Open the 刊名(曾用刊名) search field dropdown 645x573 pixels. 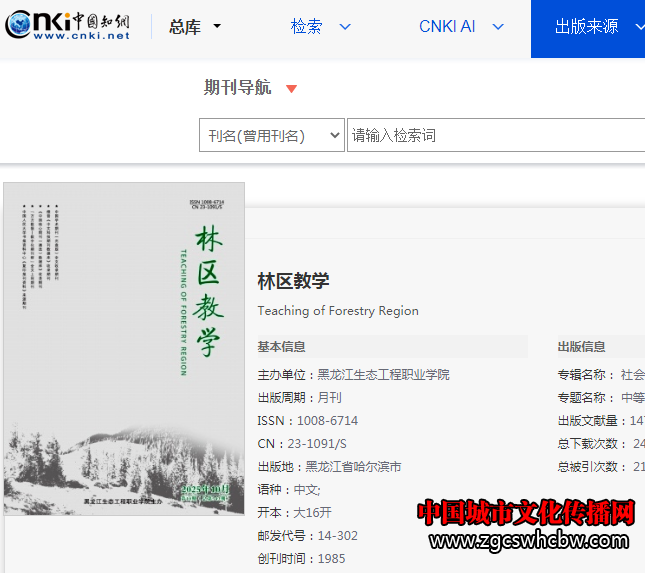[272, 136]
